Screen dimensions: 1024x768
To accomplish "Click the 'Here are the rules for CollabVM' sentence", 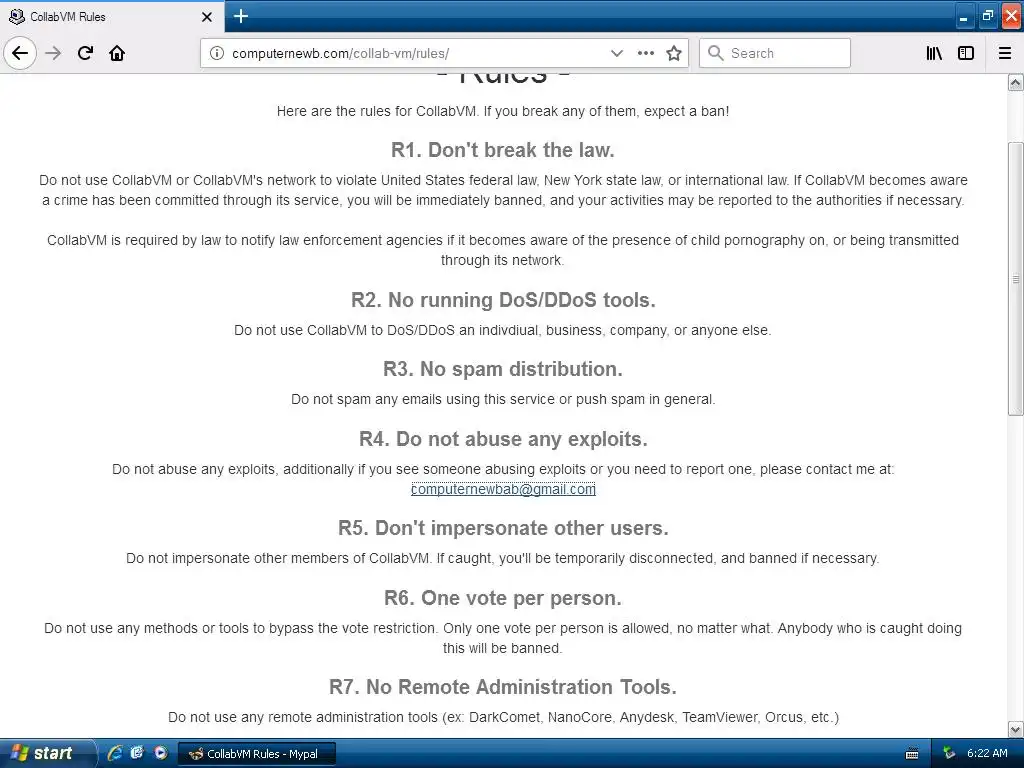I will 503,111.
